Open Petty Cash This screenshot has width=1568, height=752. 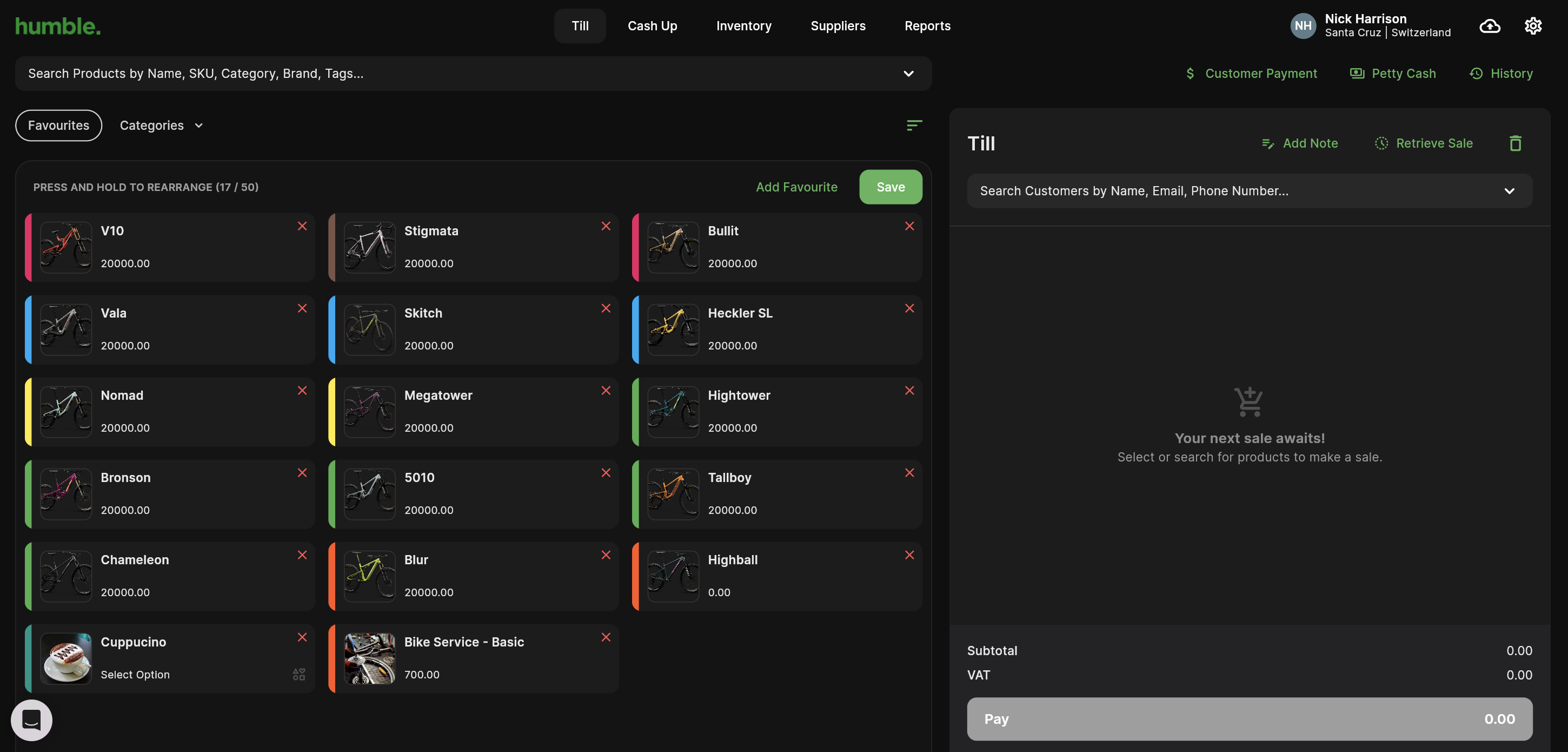click(x=1393, y=74)
